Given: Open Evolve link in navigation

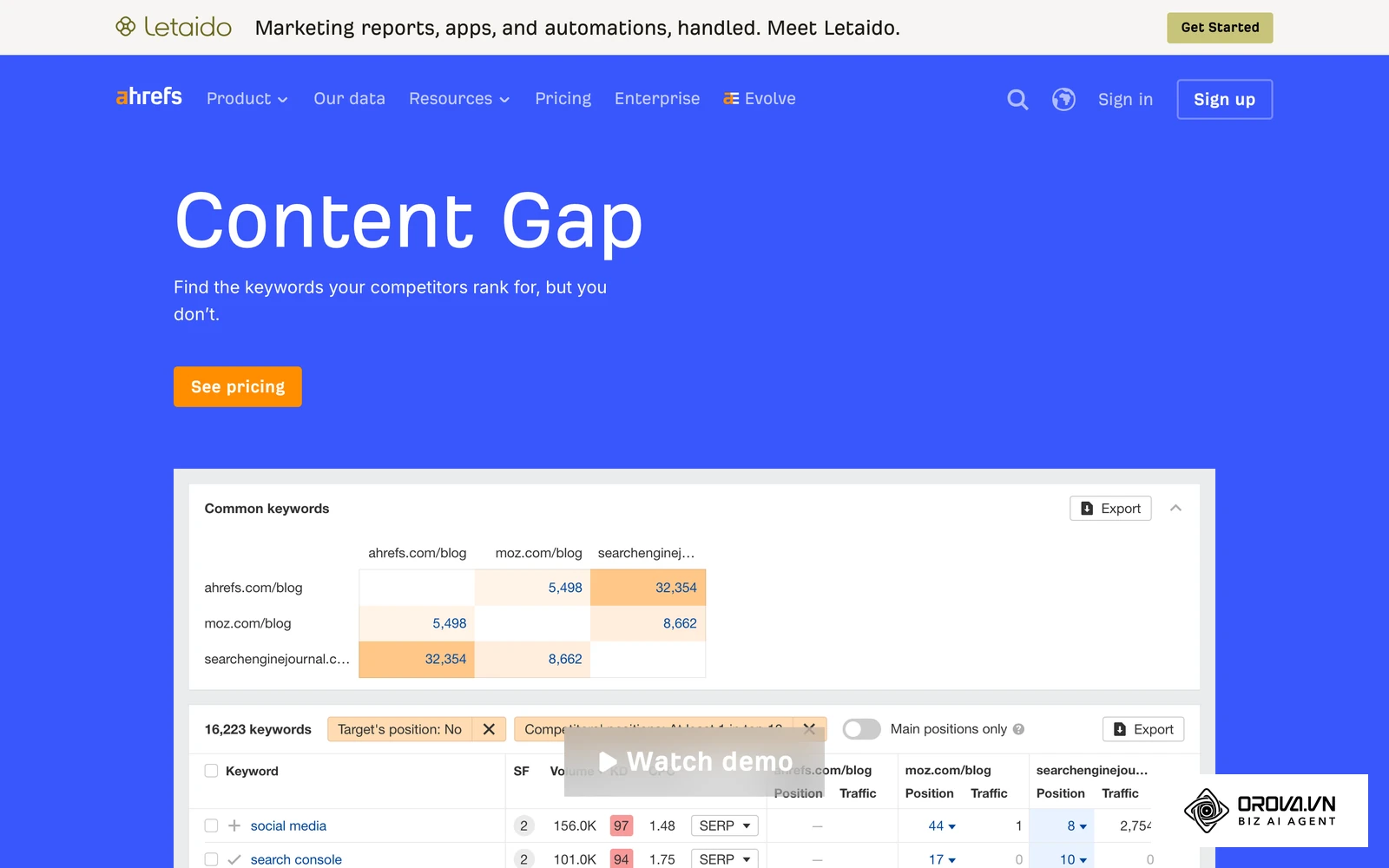Looking at the screenshot, I should click(x=760, y=99).
